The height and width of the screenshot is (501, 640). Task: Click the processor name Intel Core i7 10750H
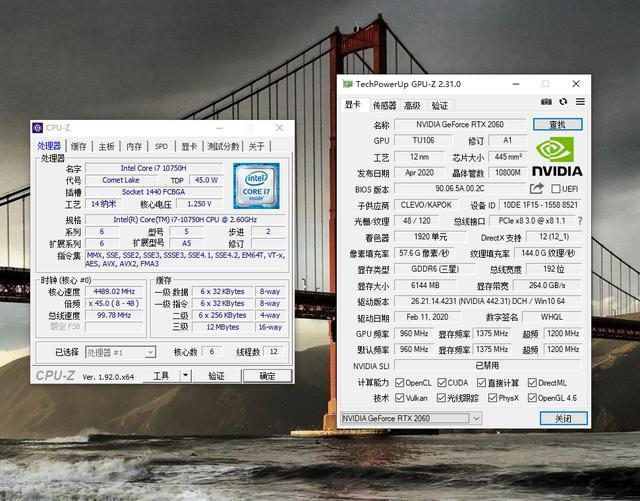click(154, 168)
